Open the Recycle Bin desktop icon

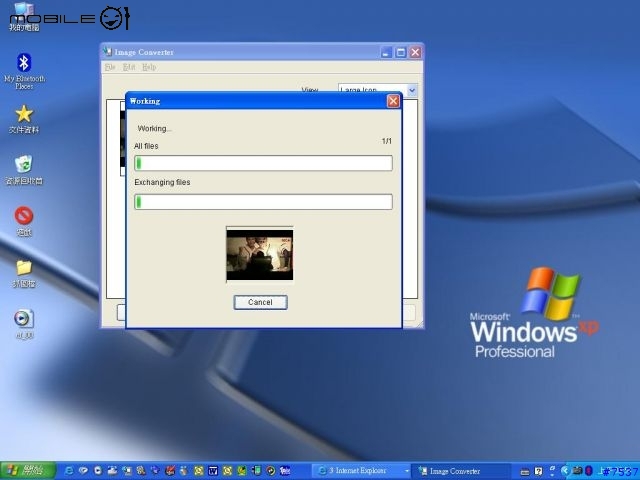point(24,170)
